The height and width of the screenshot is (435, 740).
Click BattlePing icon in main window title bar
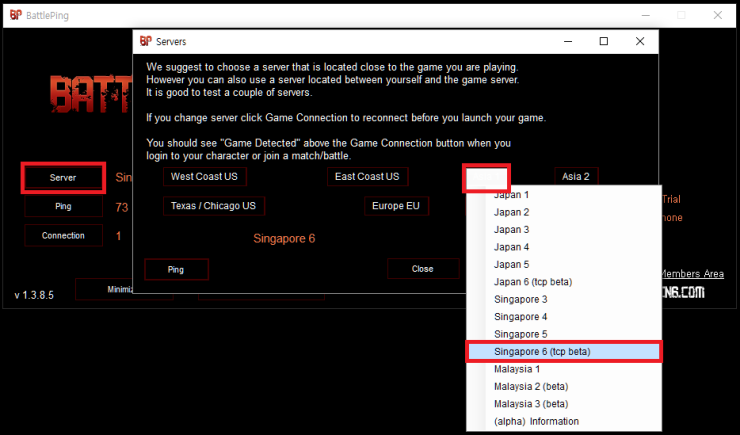[16, 15]
